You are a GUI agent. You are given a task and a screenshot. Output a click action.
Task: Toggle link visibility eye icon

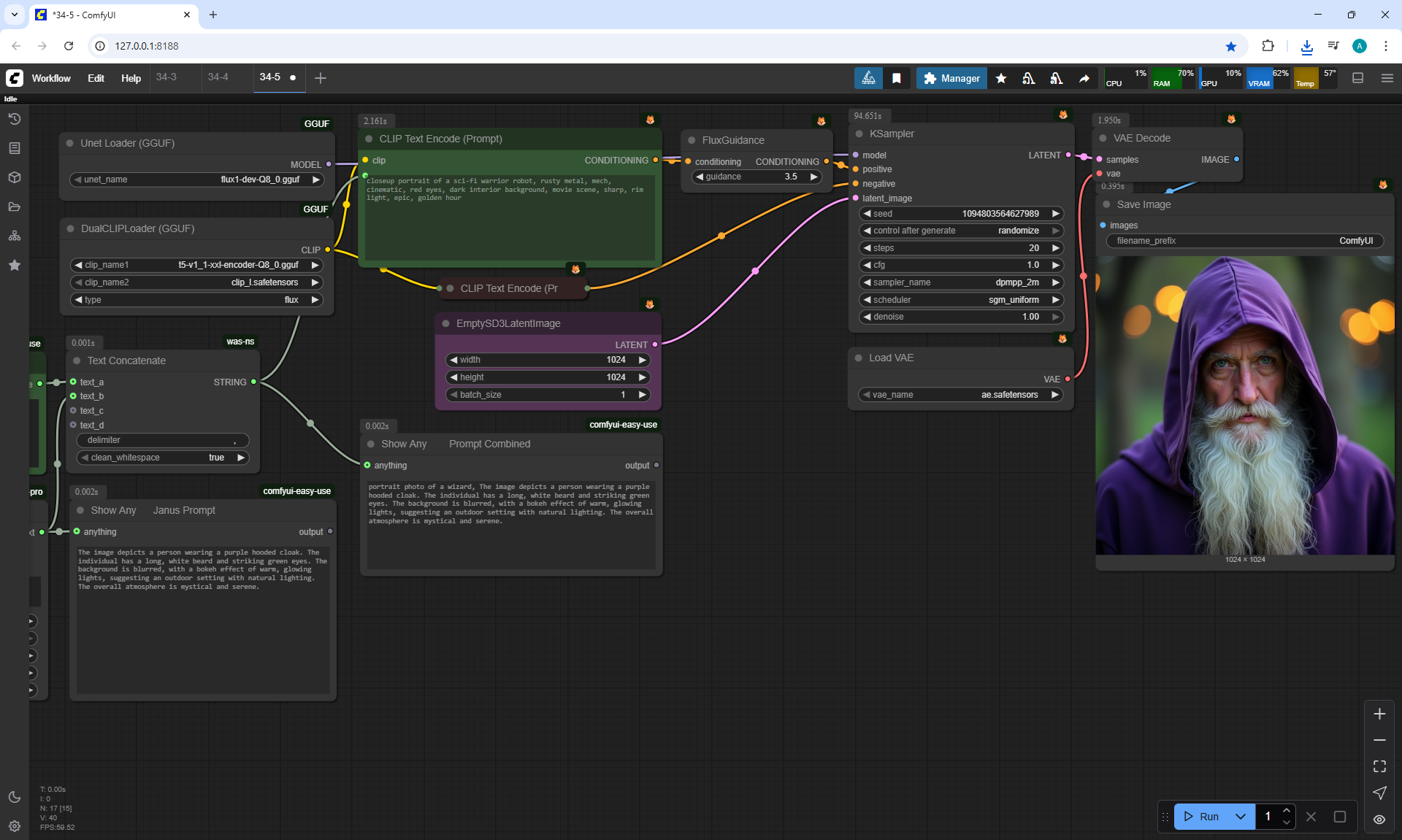[1379, 820]
